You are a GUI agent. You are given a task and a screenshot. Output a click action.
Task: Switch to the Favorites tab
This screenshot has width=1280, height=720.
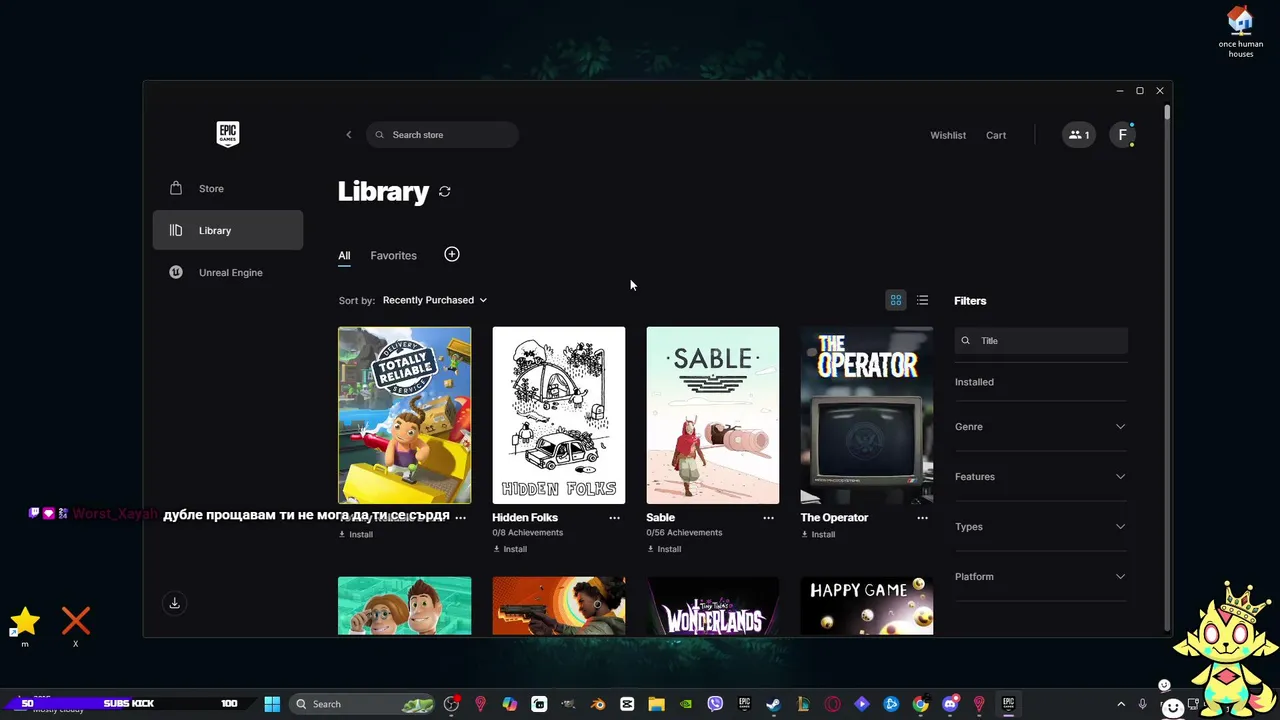coord(393,255)
